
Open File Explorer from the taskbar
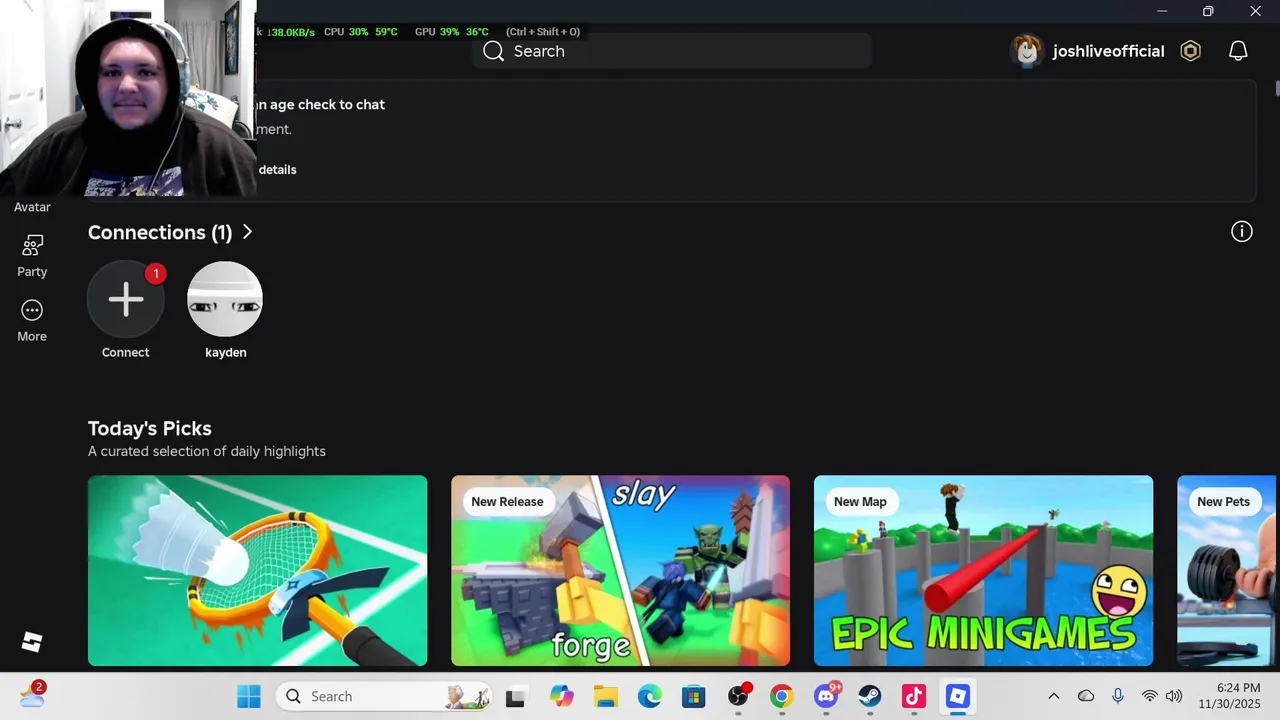605,697
